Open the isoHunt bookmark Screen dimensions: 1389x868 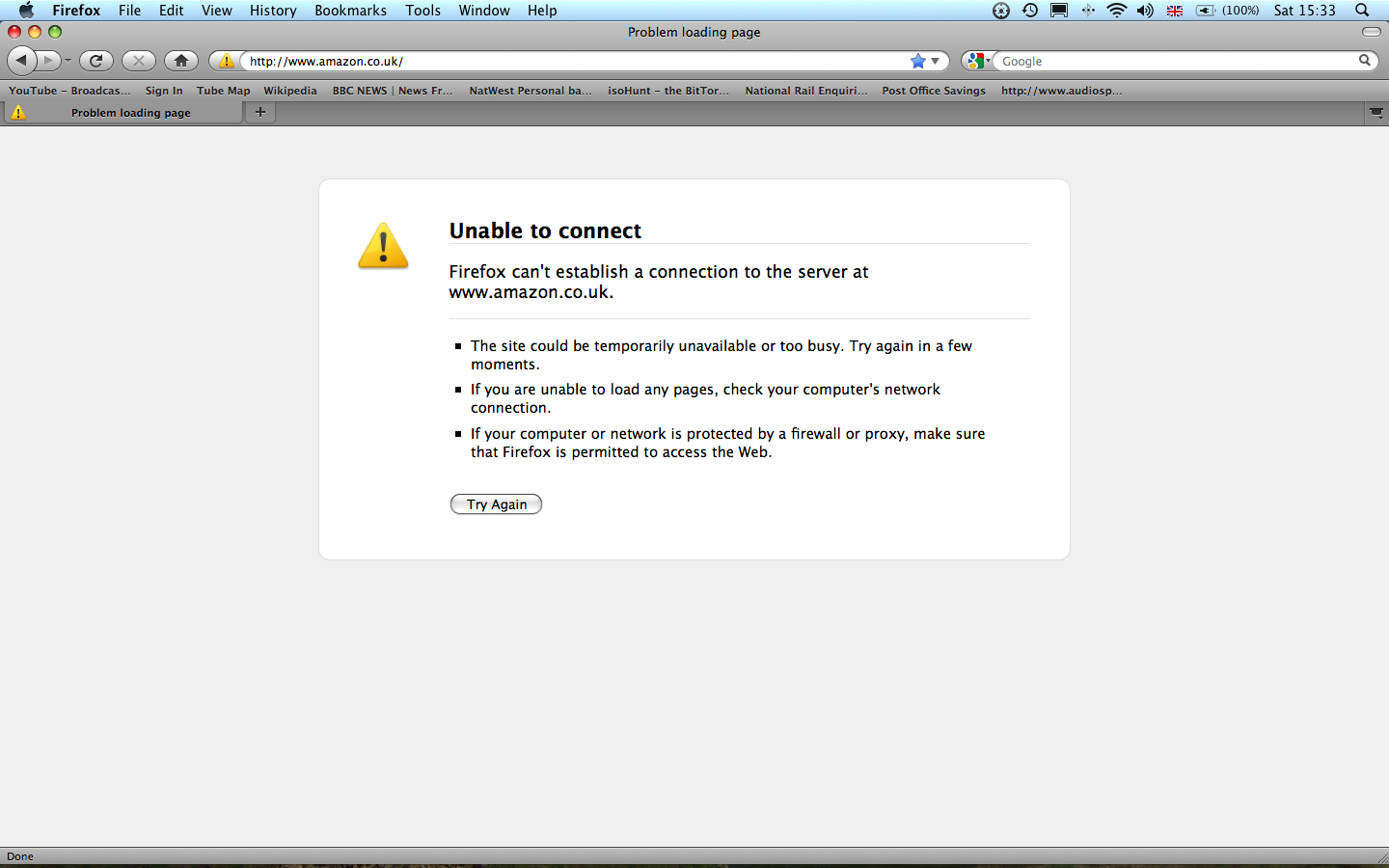(x=668, y=91)
